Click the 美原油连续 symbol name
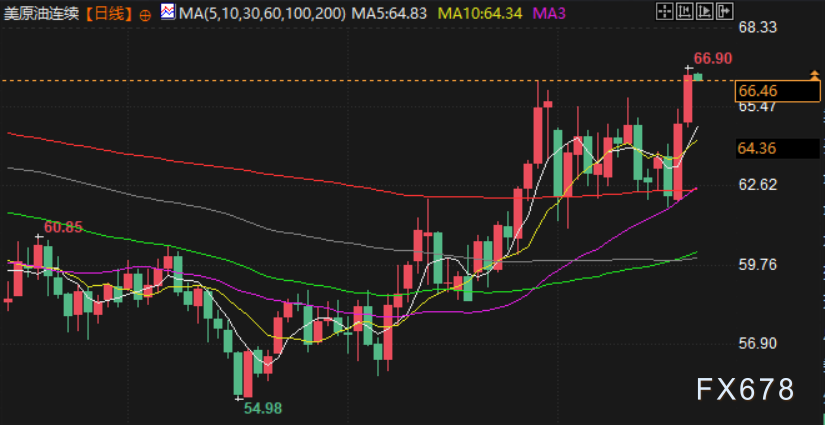 click(x=41, y=14)
